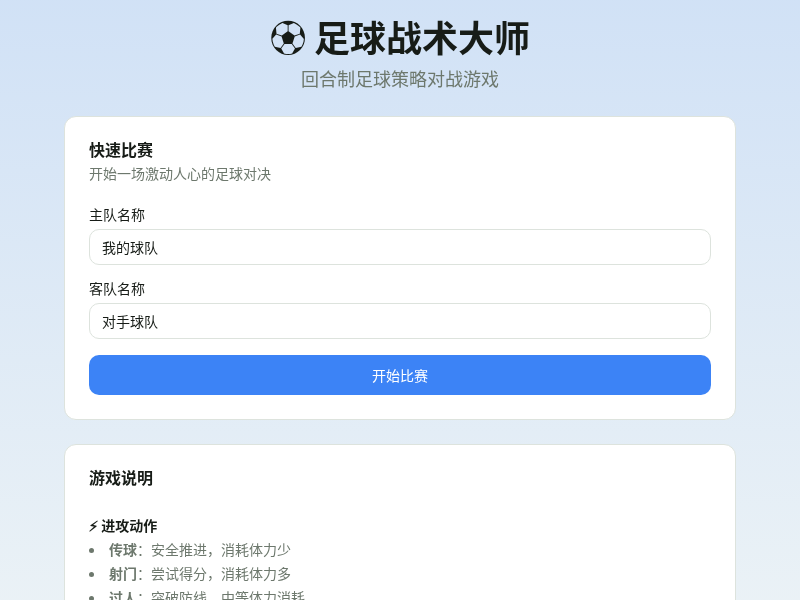The width and height of the screenshot is (800, 600).
Task: Click the bold 射门 text in the list
Action: 124,574
